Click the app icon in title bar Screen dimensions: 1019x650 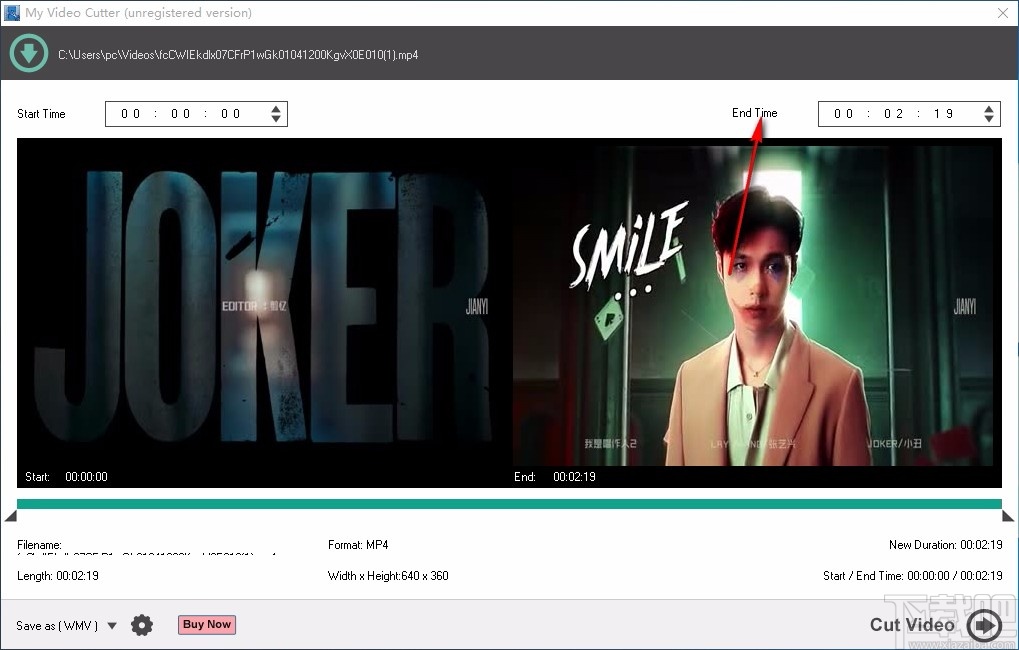click(x=12, y=12)
